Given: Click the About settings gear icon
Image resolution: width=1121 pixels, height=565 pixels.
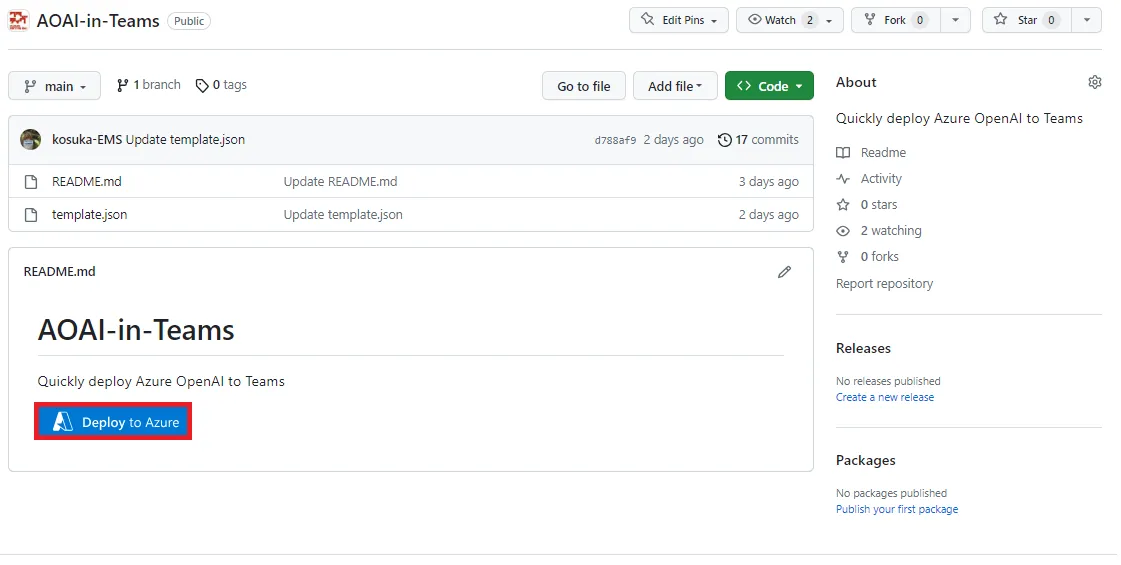Looking at the screenshot, I should pyautogui.click(x=1095, y=82).
